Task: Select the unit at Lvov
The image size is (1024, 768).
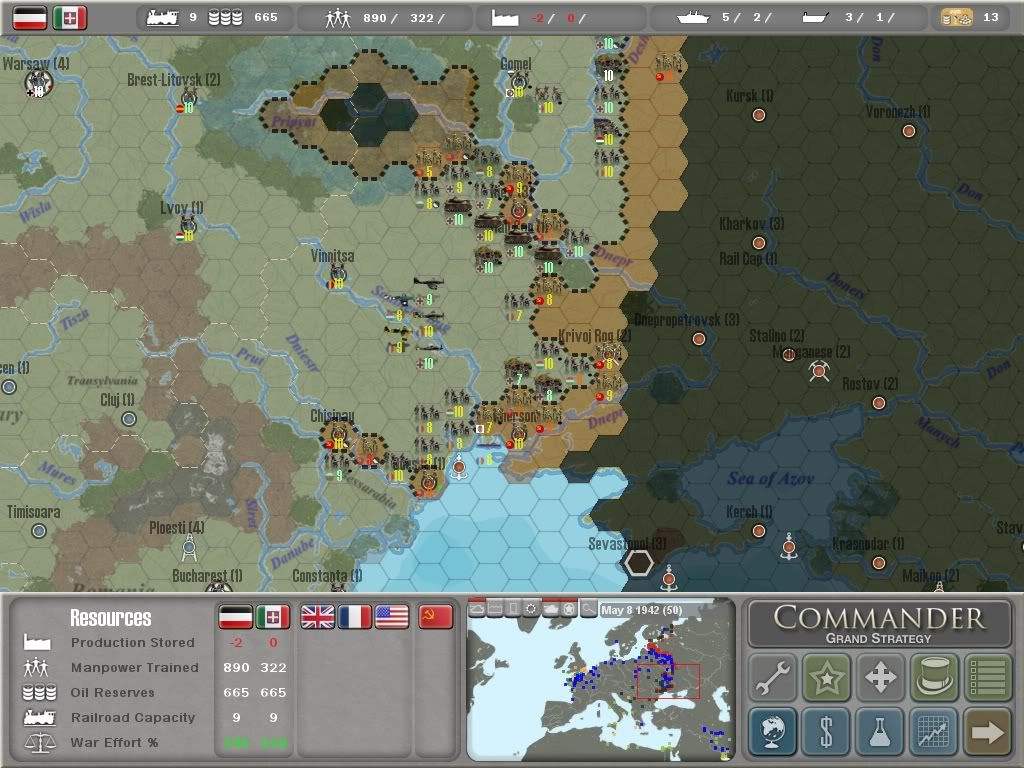Action: click(189, 229)
